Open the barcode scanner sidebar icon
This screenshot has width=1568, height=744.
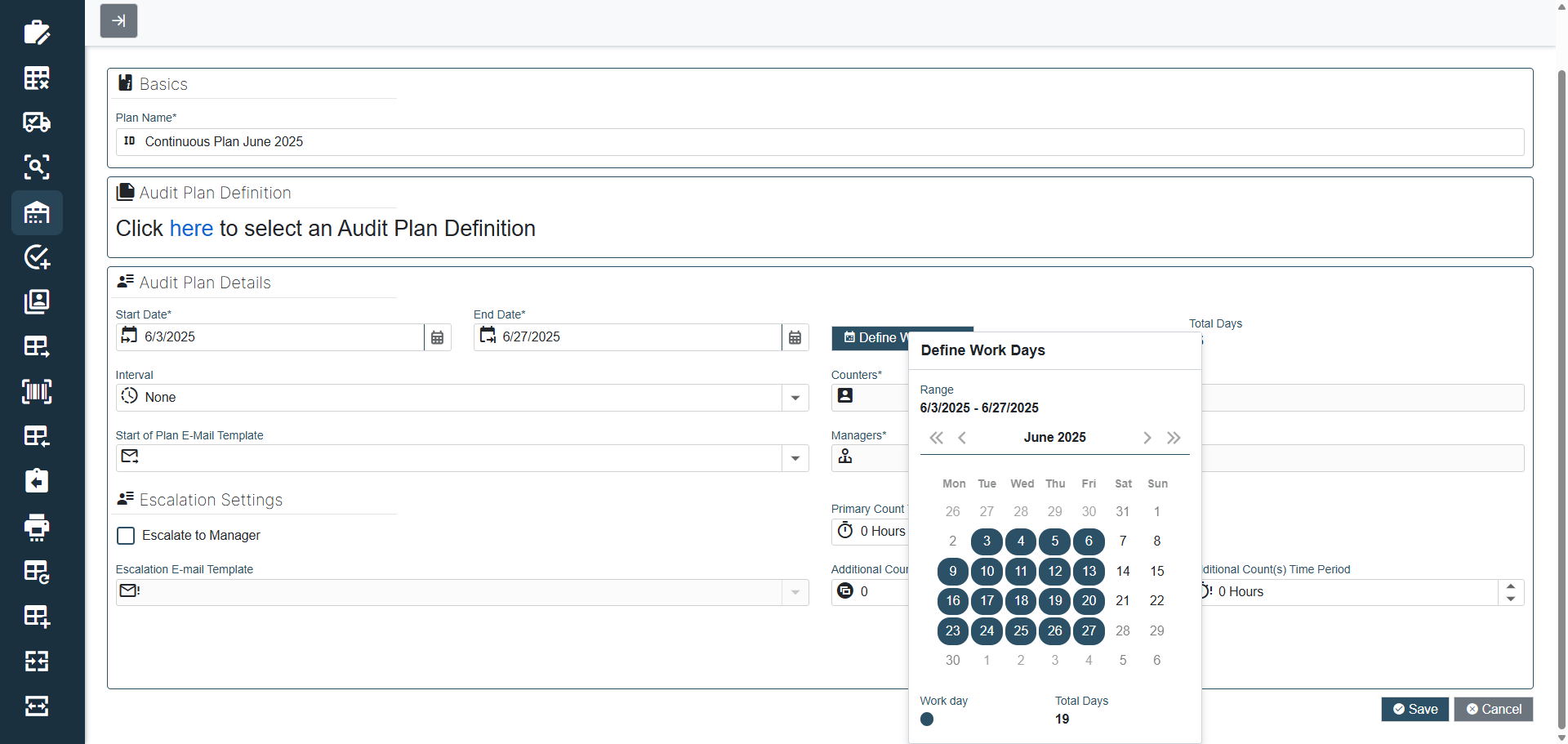click(37, 391)
